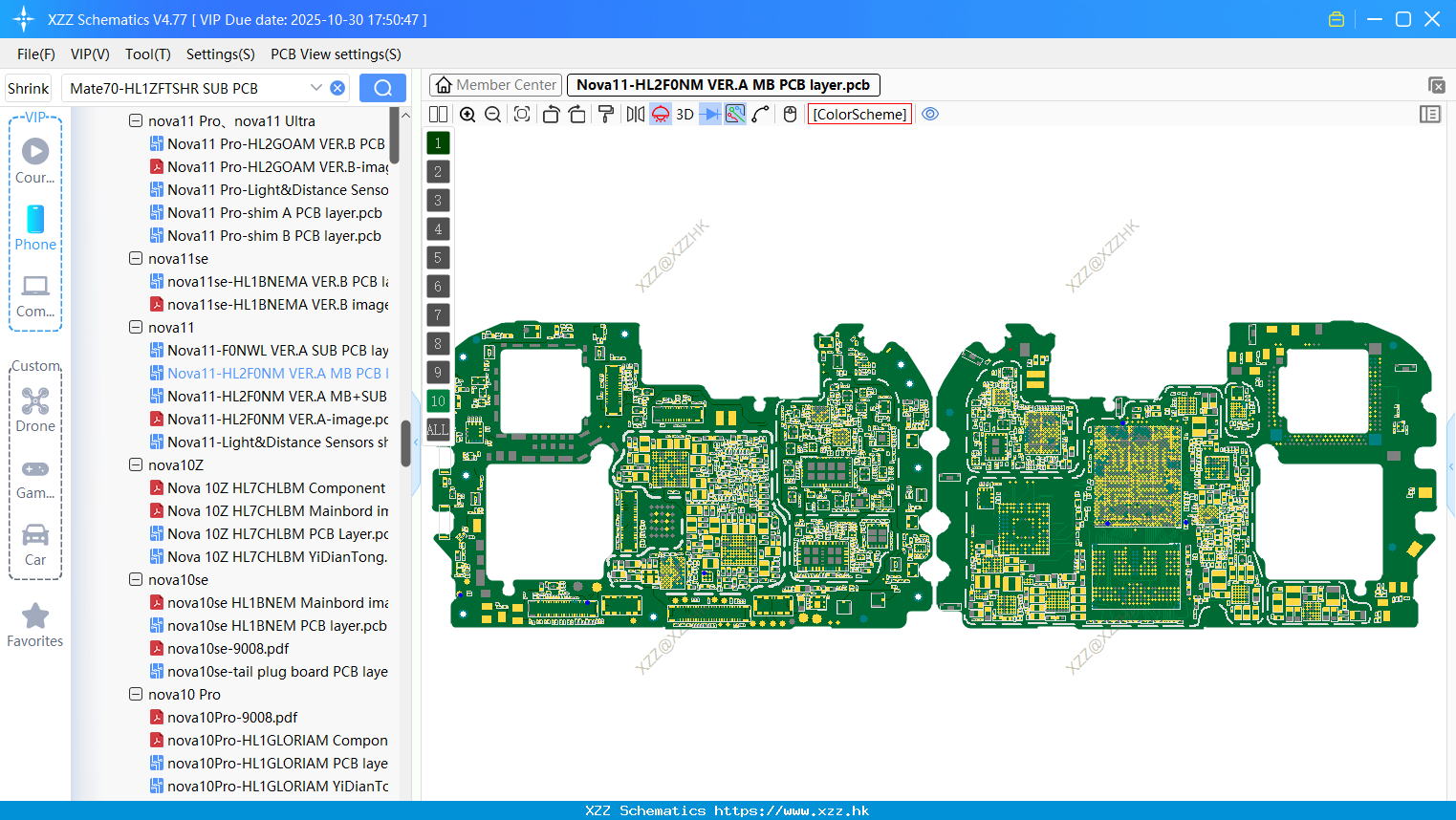The image size is (1456, 820).
Task: Show layer 2
Action: coord(438,172)
